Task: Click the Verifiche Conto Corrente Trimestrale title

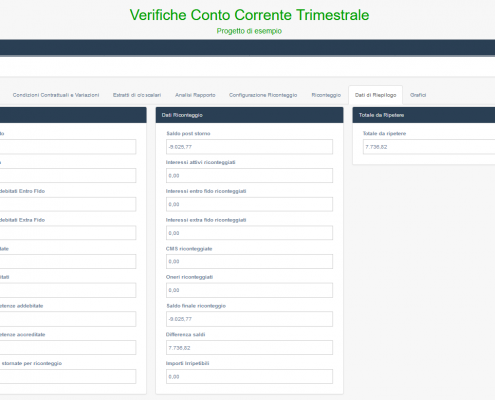Action: (x=249, y=15)
